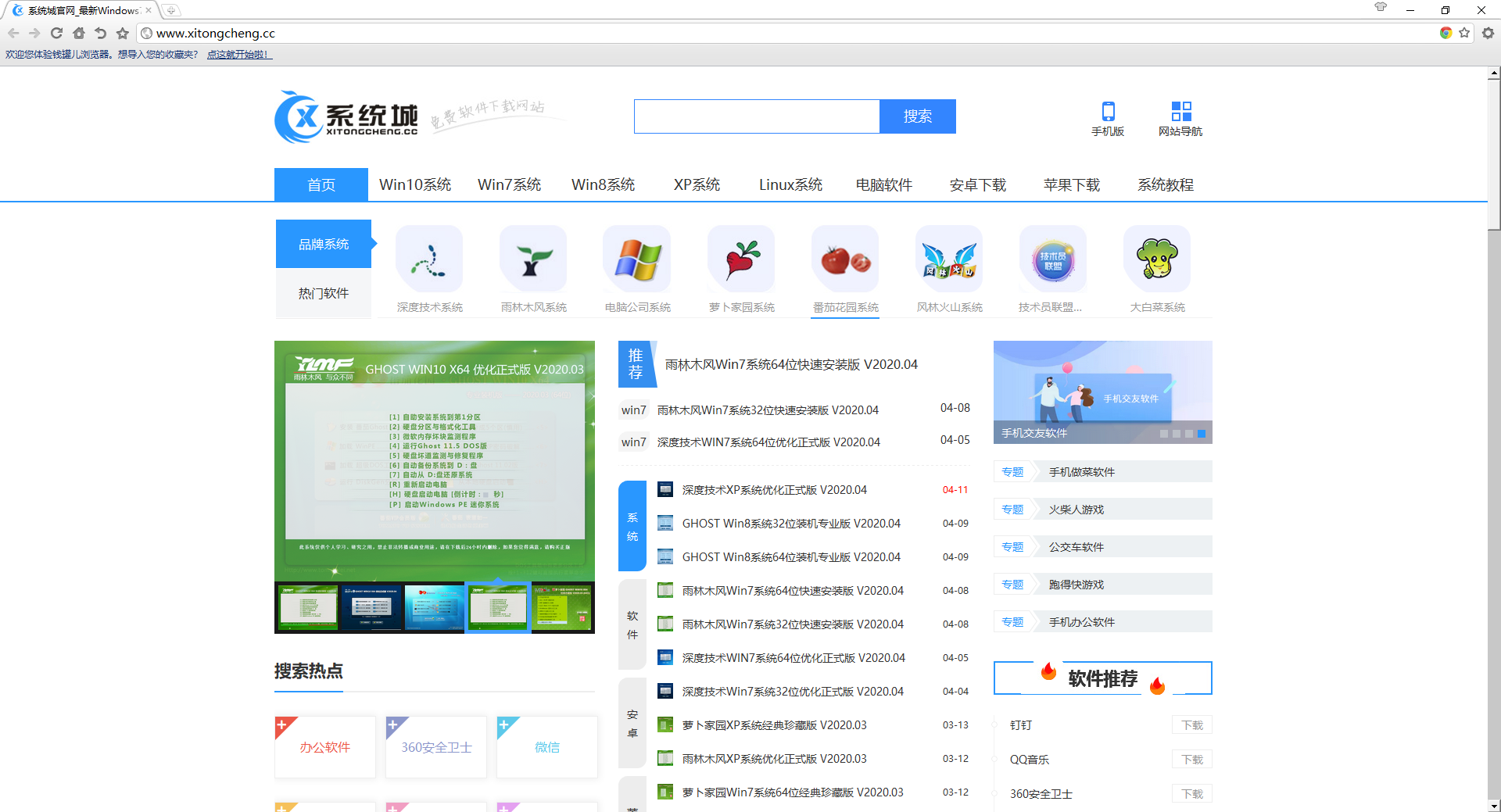Download 360安全卫士 with 下载 button
This screenshot has width=1501, height=812.
tap(1192, 794)
